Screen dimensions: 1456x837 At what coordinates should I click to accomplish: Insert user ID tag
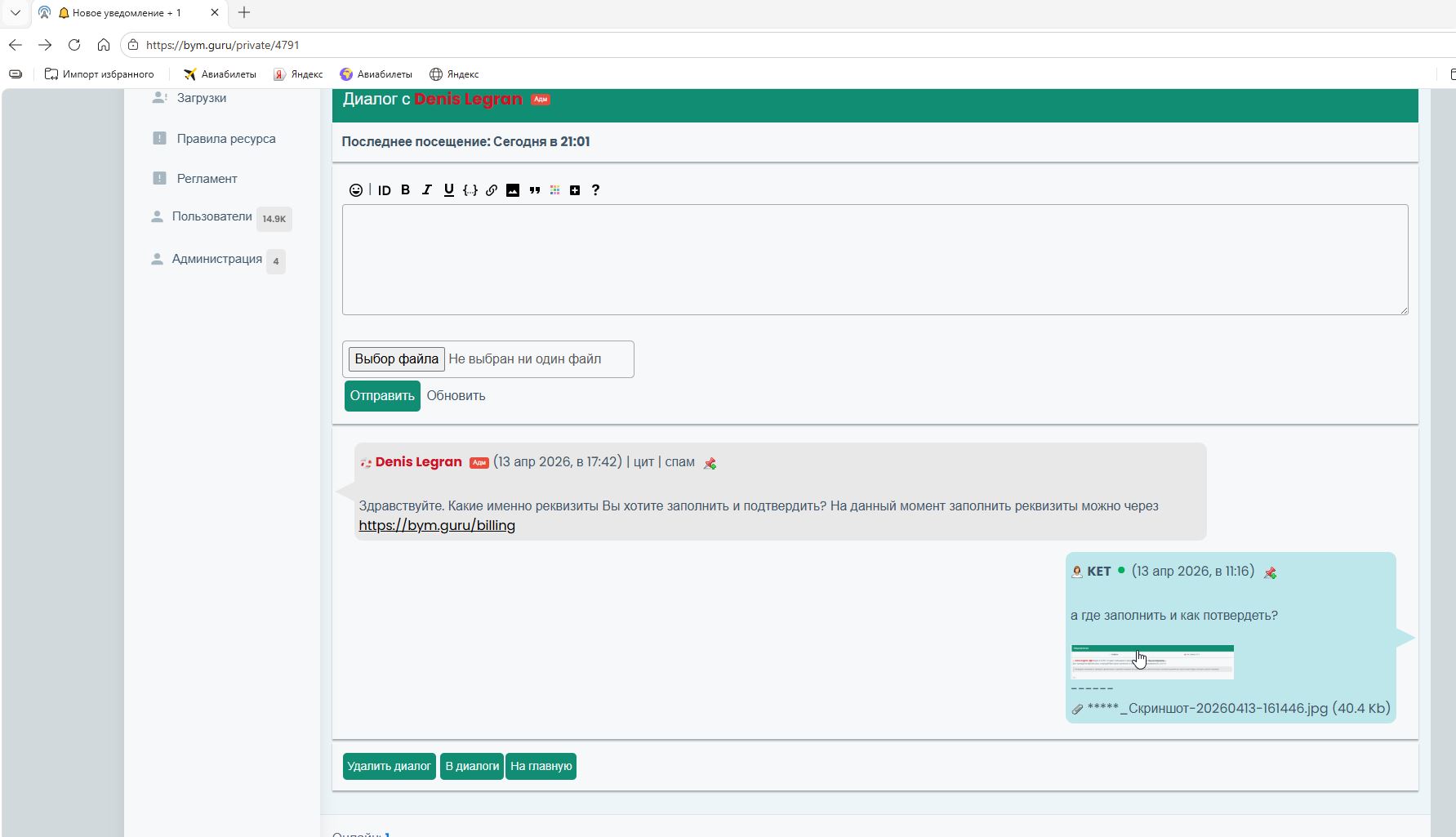tap(384, 190)
